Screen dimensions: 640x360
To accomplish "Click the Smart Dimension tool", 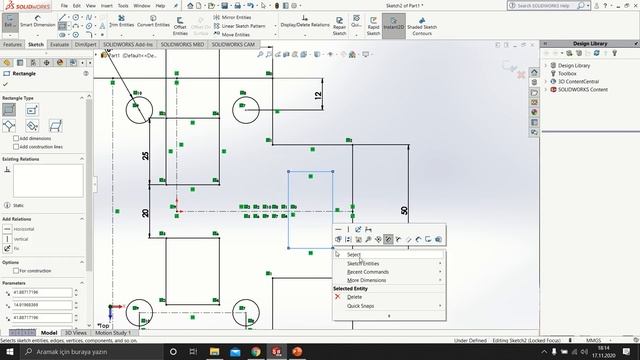I will click(x=38, y=21).
